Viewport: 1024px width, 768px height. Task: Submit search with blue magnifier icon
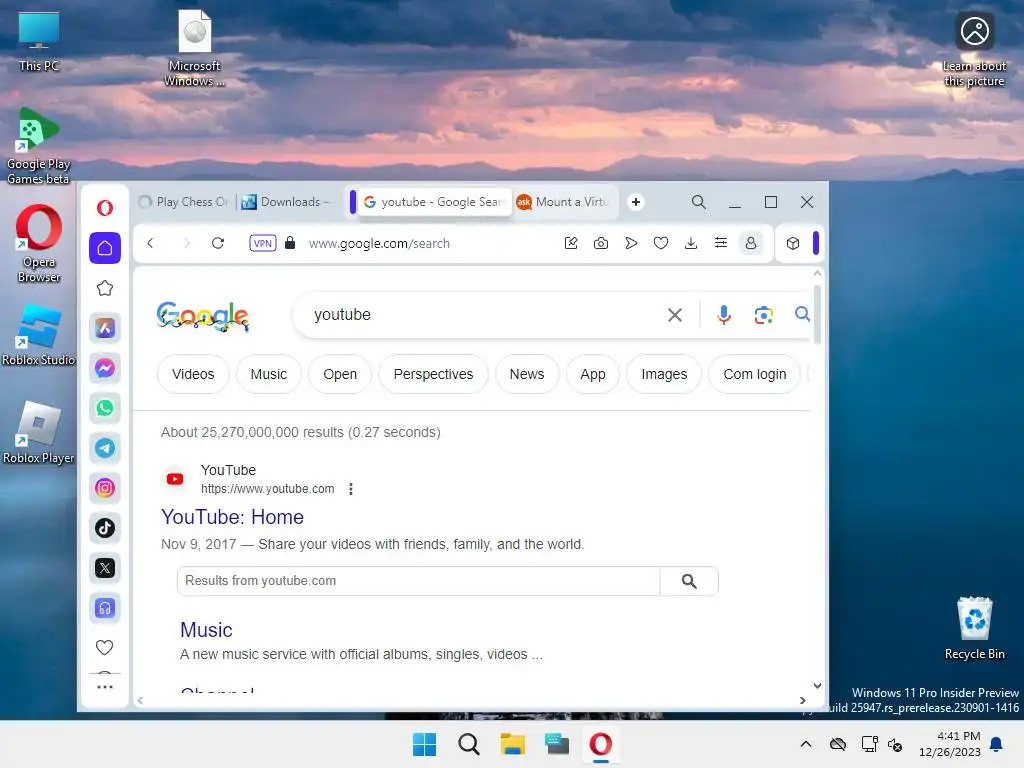pos(802,314)
